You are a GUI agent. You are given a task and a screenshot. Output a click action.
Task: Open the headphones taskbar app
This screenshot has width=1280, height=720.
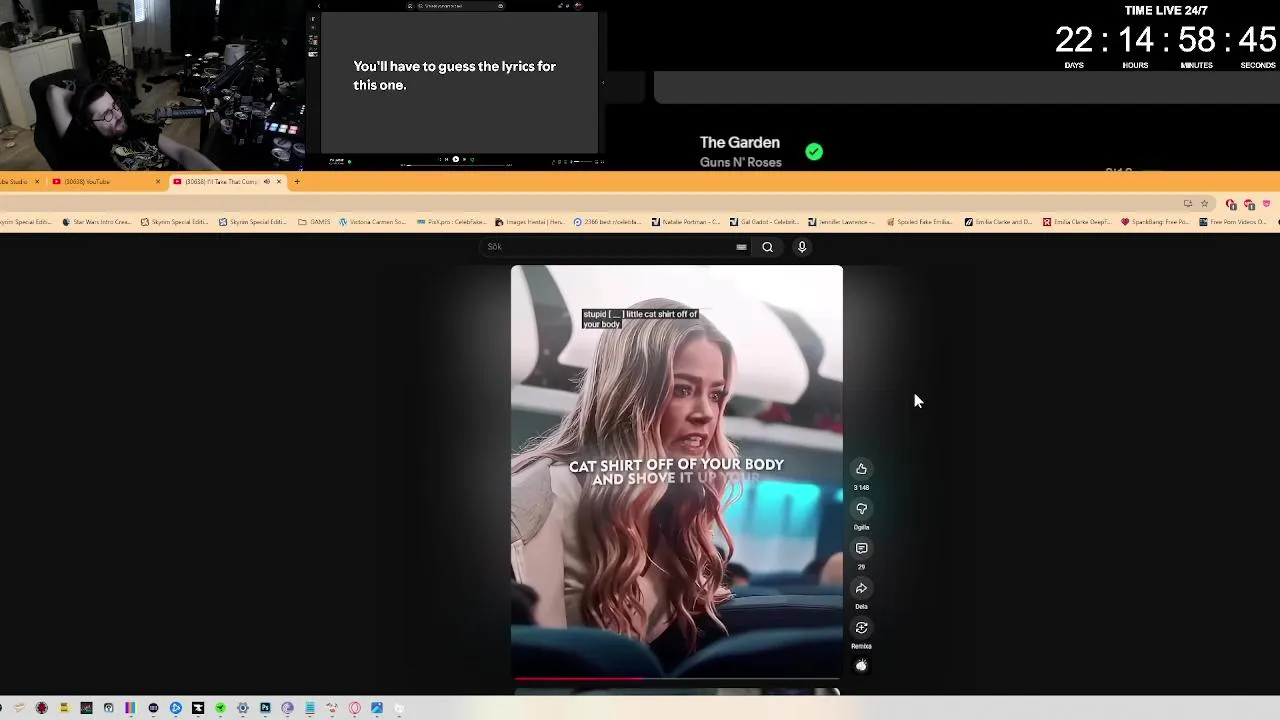(x=108, y=708)
